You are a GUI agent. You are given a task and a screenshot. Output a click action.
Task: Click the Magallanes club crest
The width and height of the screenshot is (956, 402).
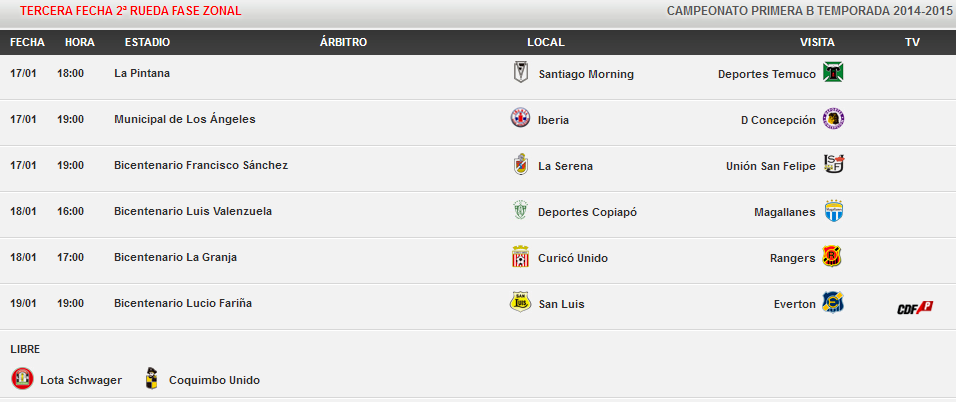click(833, 211)
